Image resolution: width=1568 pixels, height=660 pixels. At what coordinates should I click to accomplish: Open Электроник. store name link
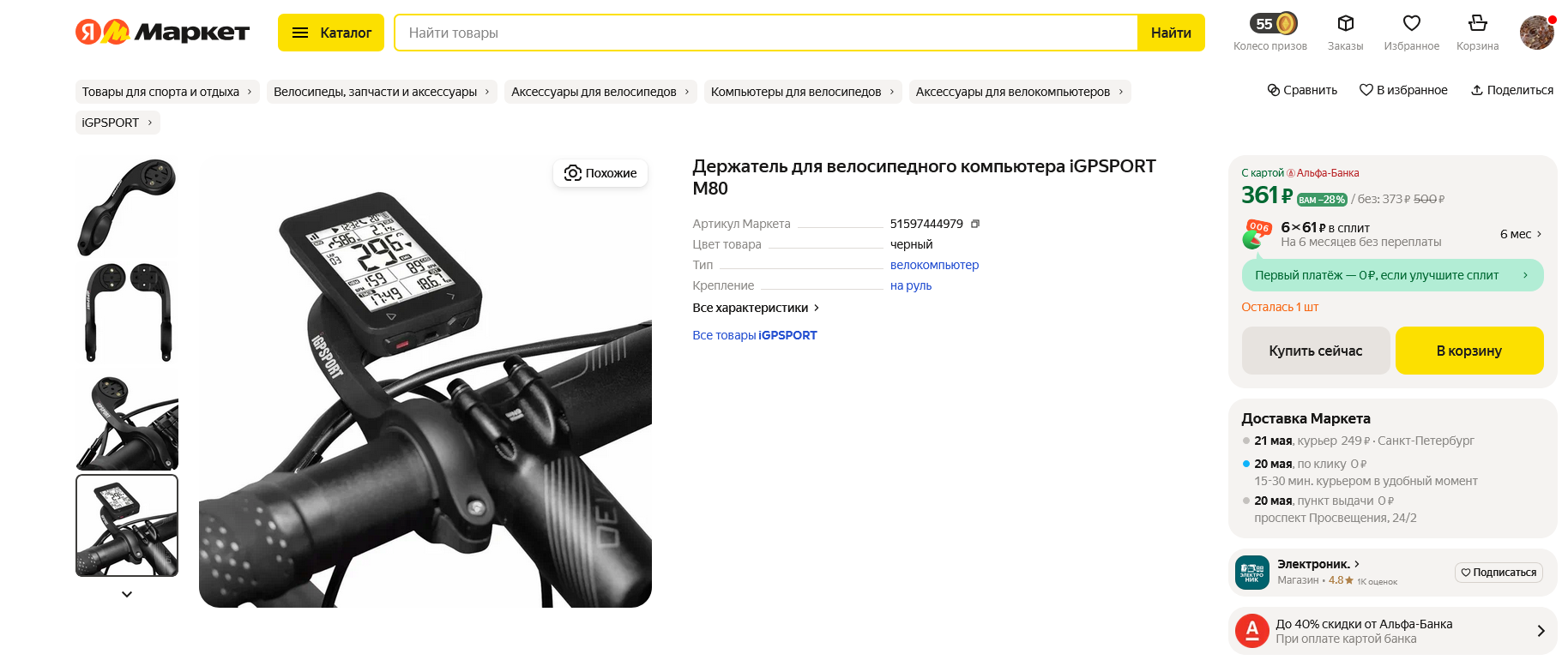[x=1318, y=564]
